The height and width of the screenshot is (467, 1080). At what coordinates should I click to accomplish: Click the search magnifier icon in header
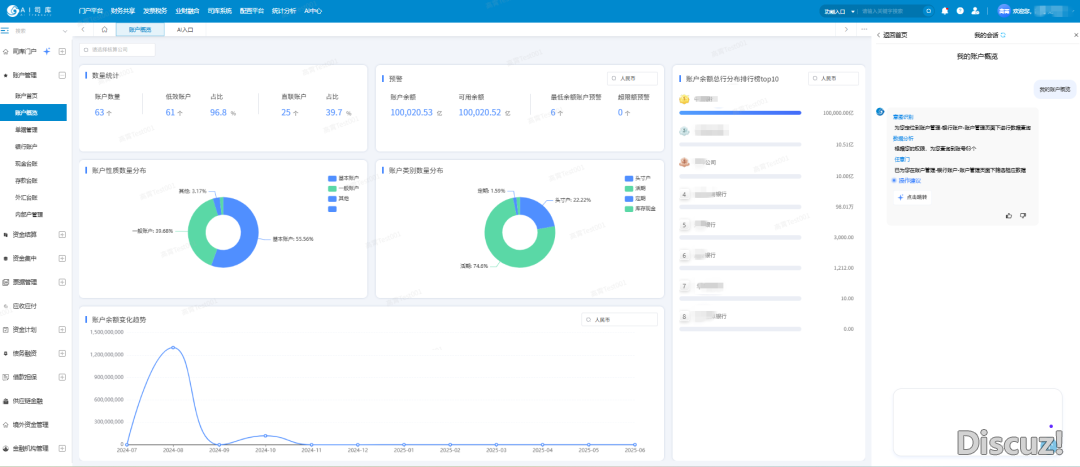pyautogui.click(x=928, y=11)
